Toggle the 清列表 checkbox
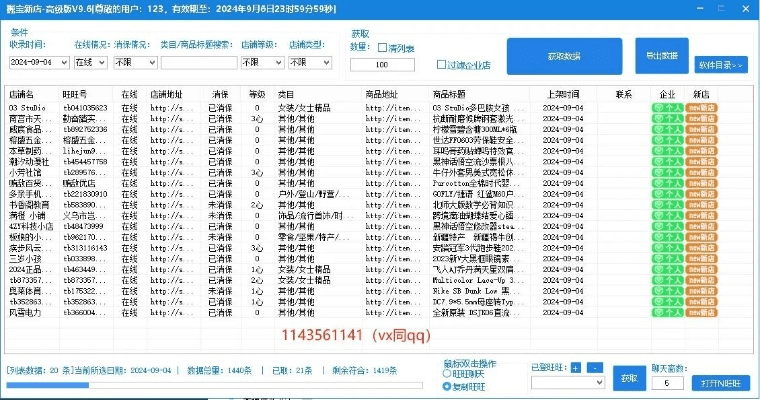The width and height of the screenshot is (760, 400). pos(382,48)
